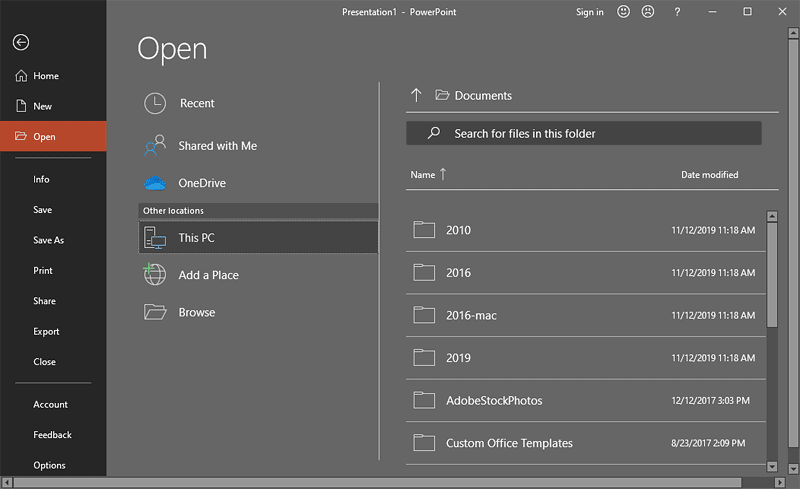Open the Save As menu item

[48, 240]
